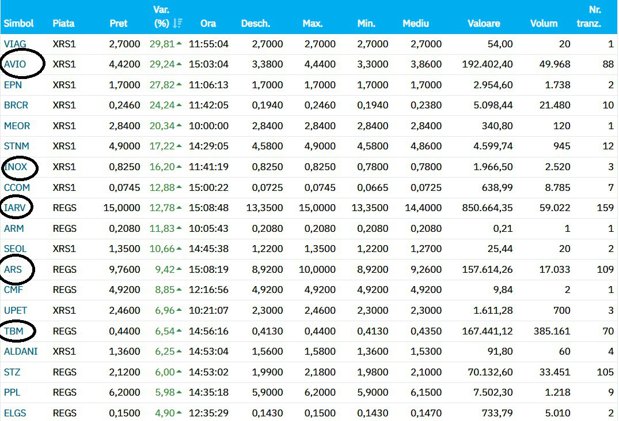The image size is (619, 421).
Task: Click the Mediu column header
Action: coord(416,23)
